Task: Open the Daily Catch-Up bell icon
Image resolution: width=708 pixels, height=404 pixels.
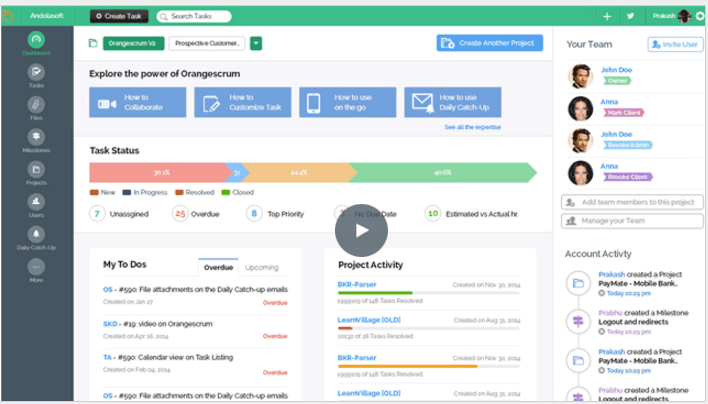Action: pyautogui.click(x=36, y=234)
